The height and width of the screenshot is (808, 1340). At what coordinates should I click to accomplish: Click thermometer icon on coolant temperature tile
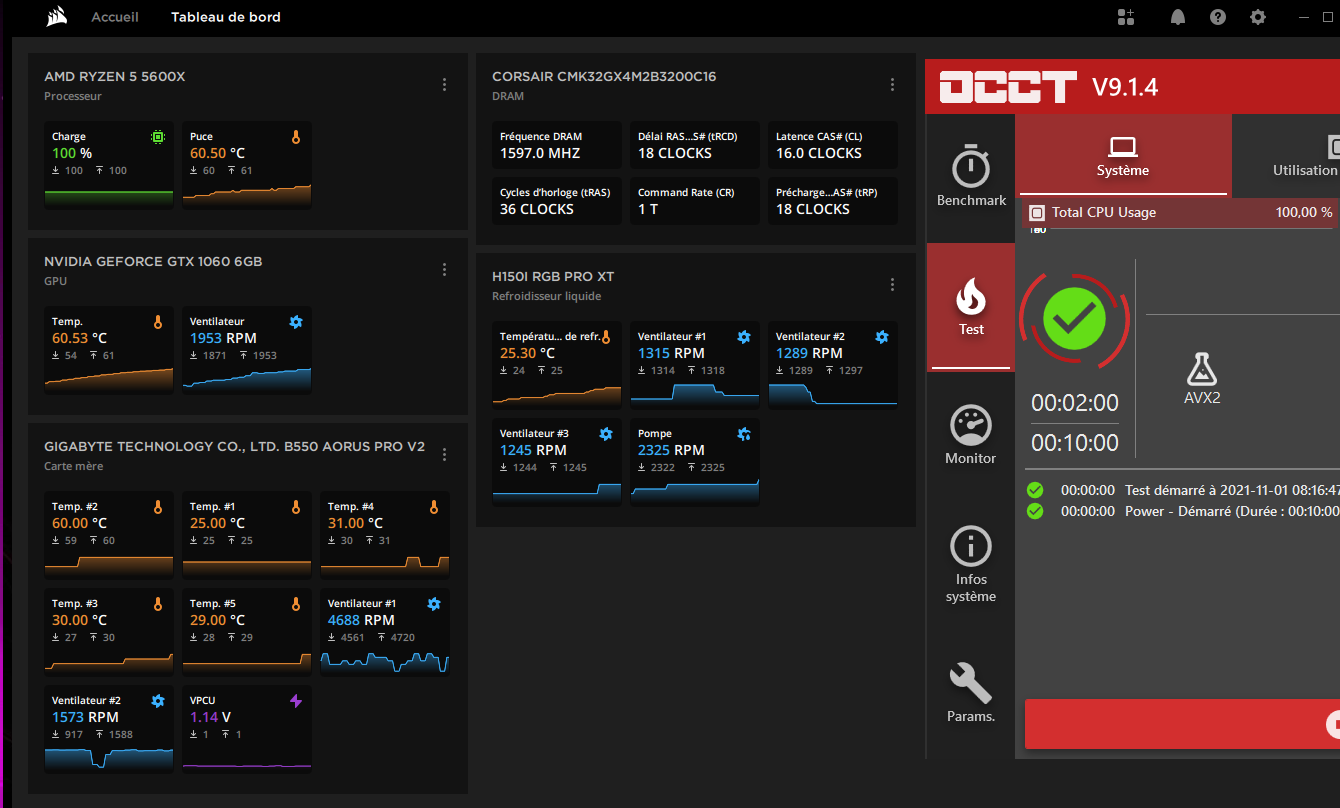[606, 337]
